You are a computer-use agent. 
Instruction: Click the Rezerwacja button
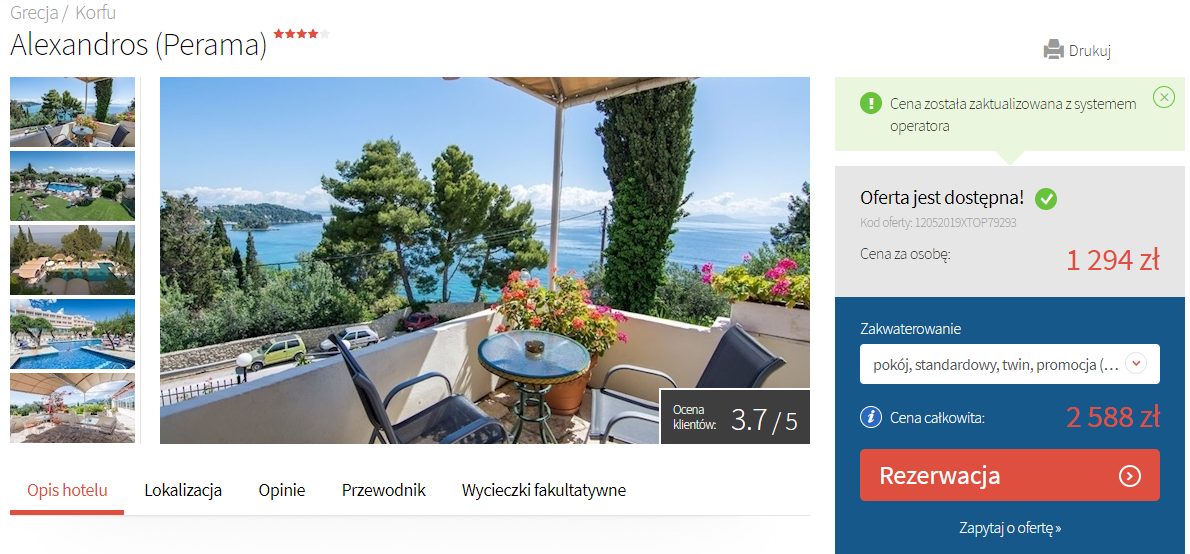click(x=1009, y=475)
